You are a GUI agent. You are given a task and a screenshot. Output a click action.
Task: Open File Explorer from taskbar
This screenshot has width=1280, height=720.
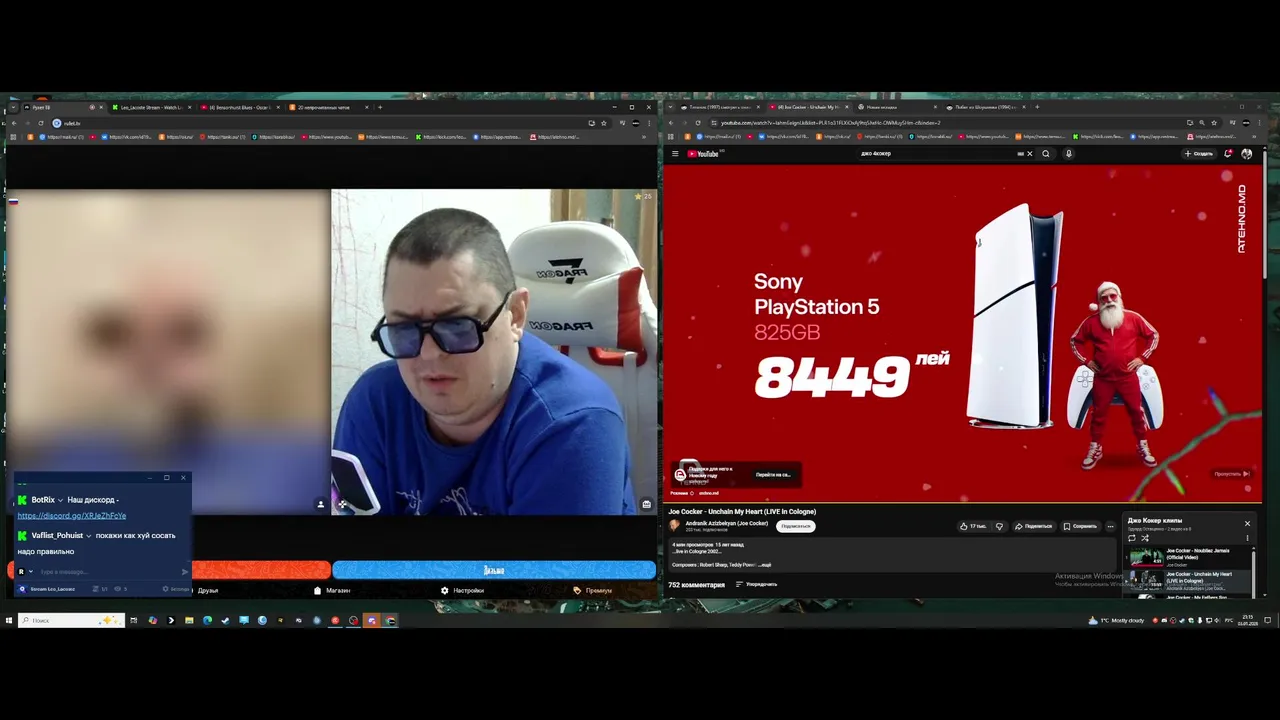pos(189,621)
